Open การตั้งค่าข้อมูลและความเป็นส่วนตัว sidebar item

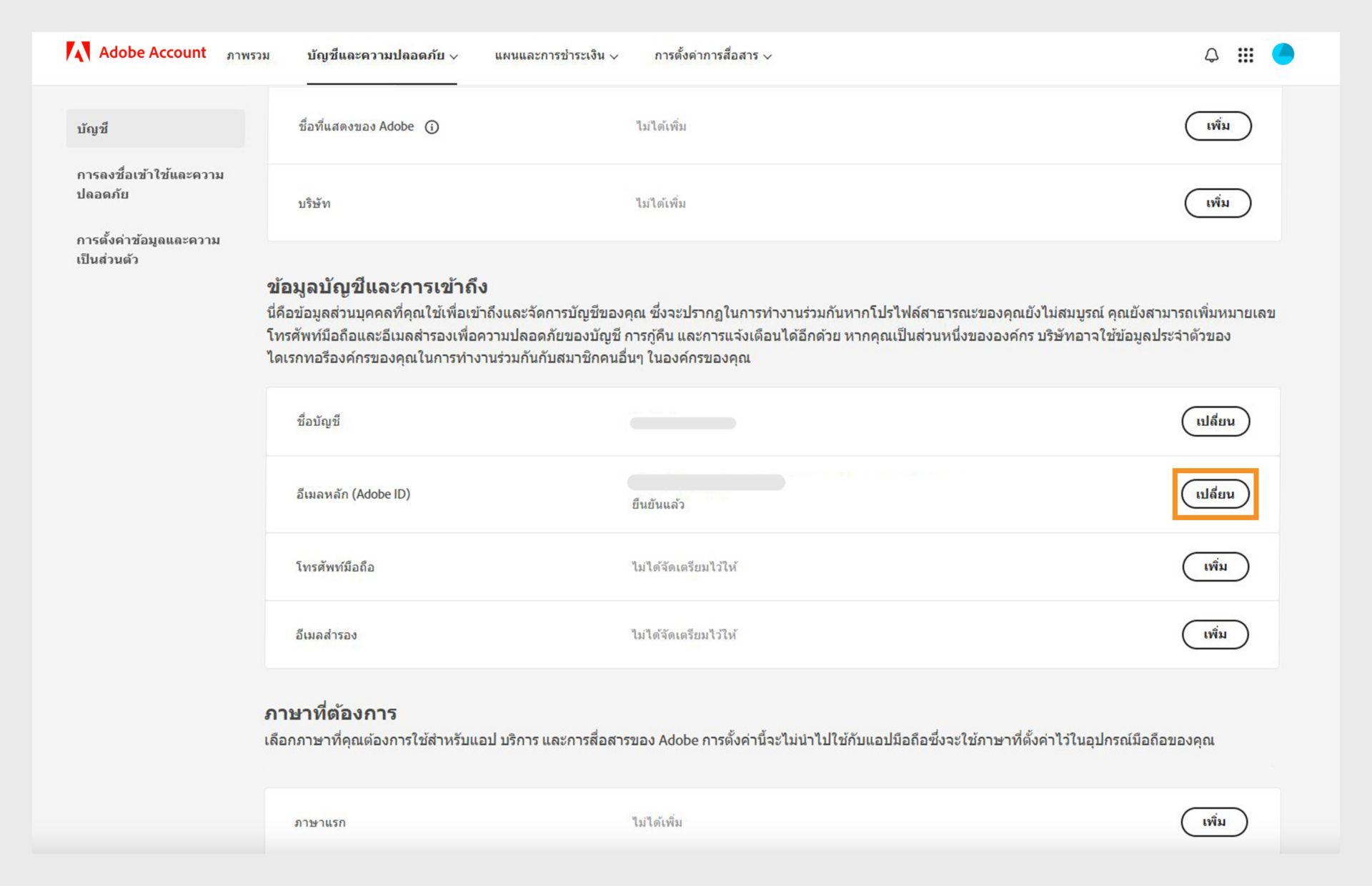click(x=148, y=249)
